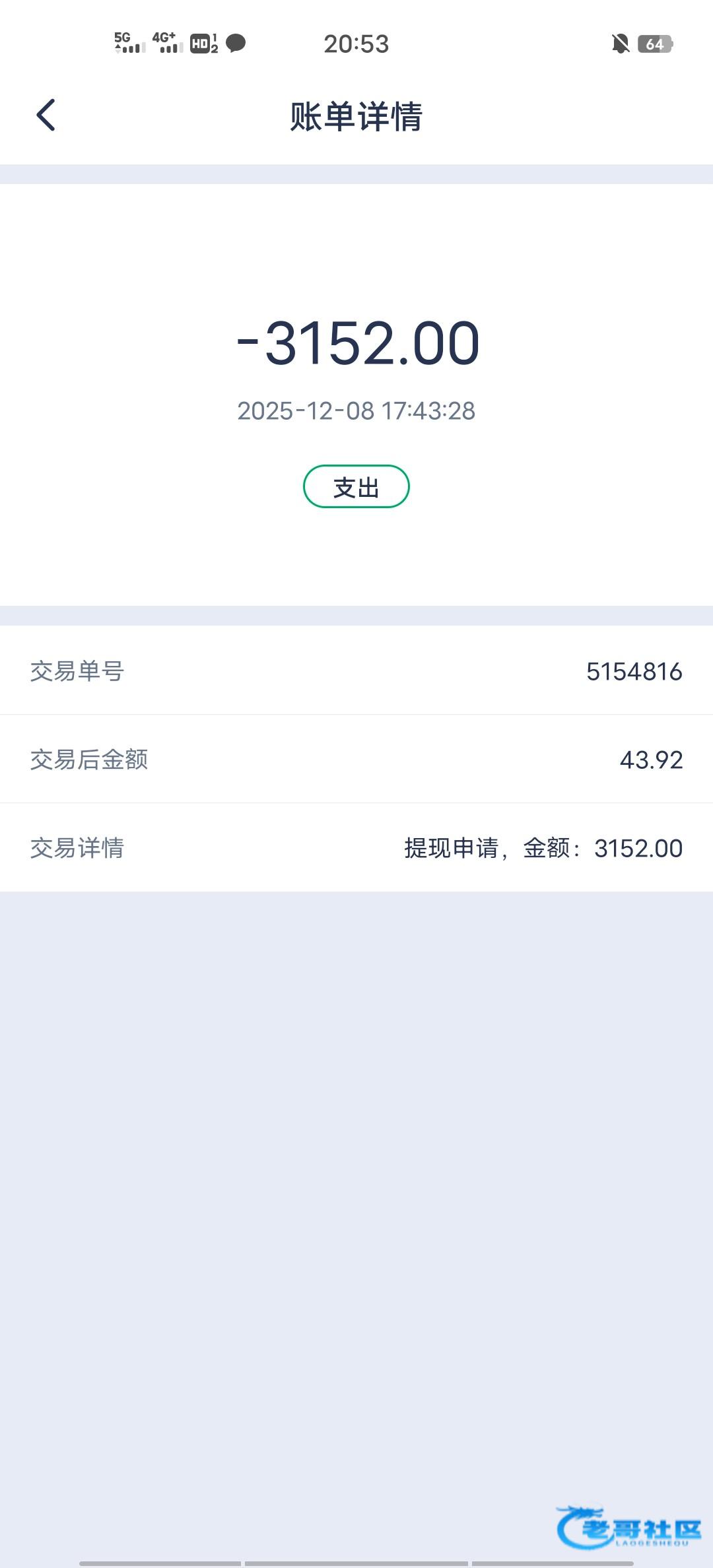Tap the 支出 tag pill
Viewport: 713px width, 1568px height.
coord(356,487)
